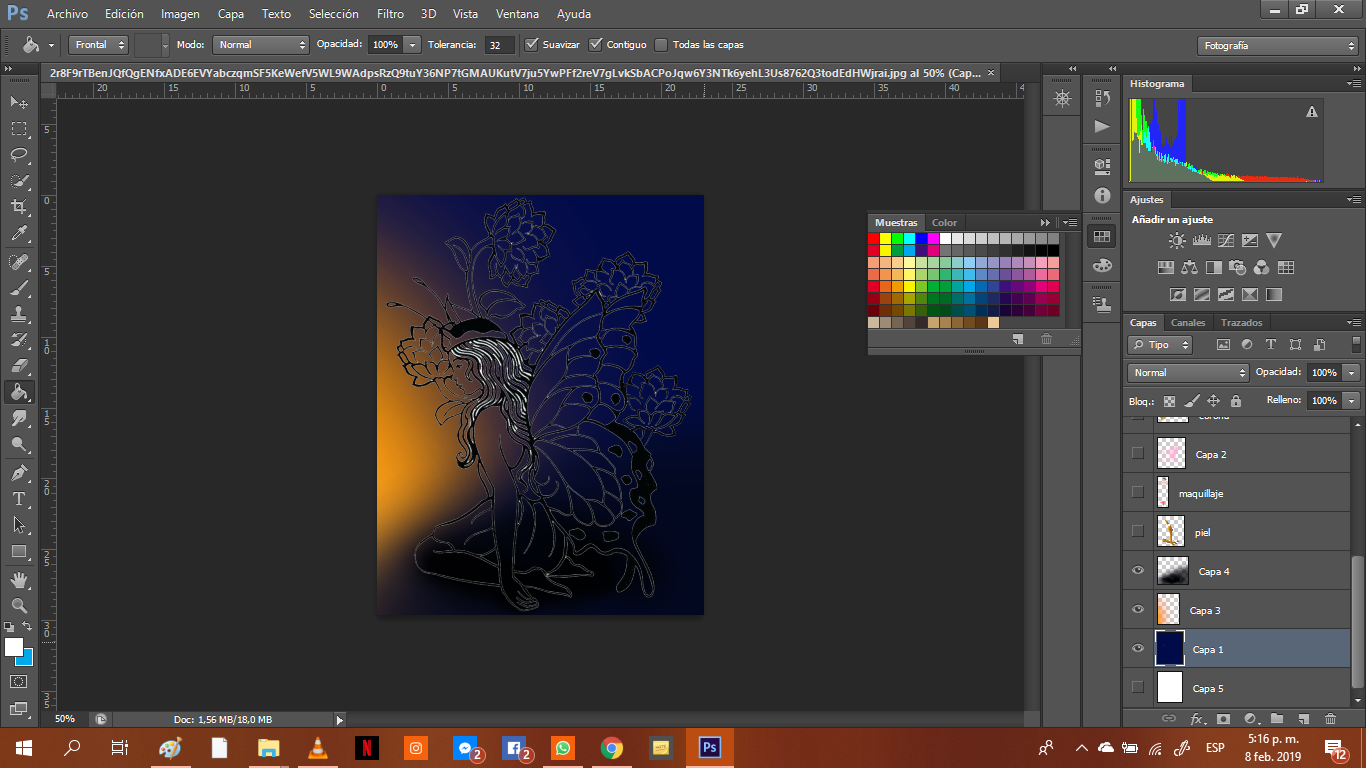Open the collapsed Actions panel icon

click(1102, 127)
